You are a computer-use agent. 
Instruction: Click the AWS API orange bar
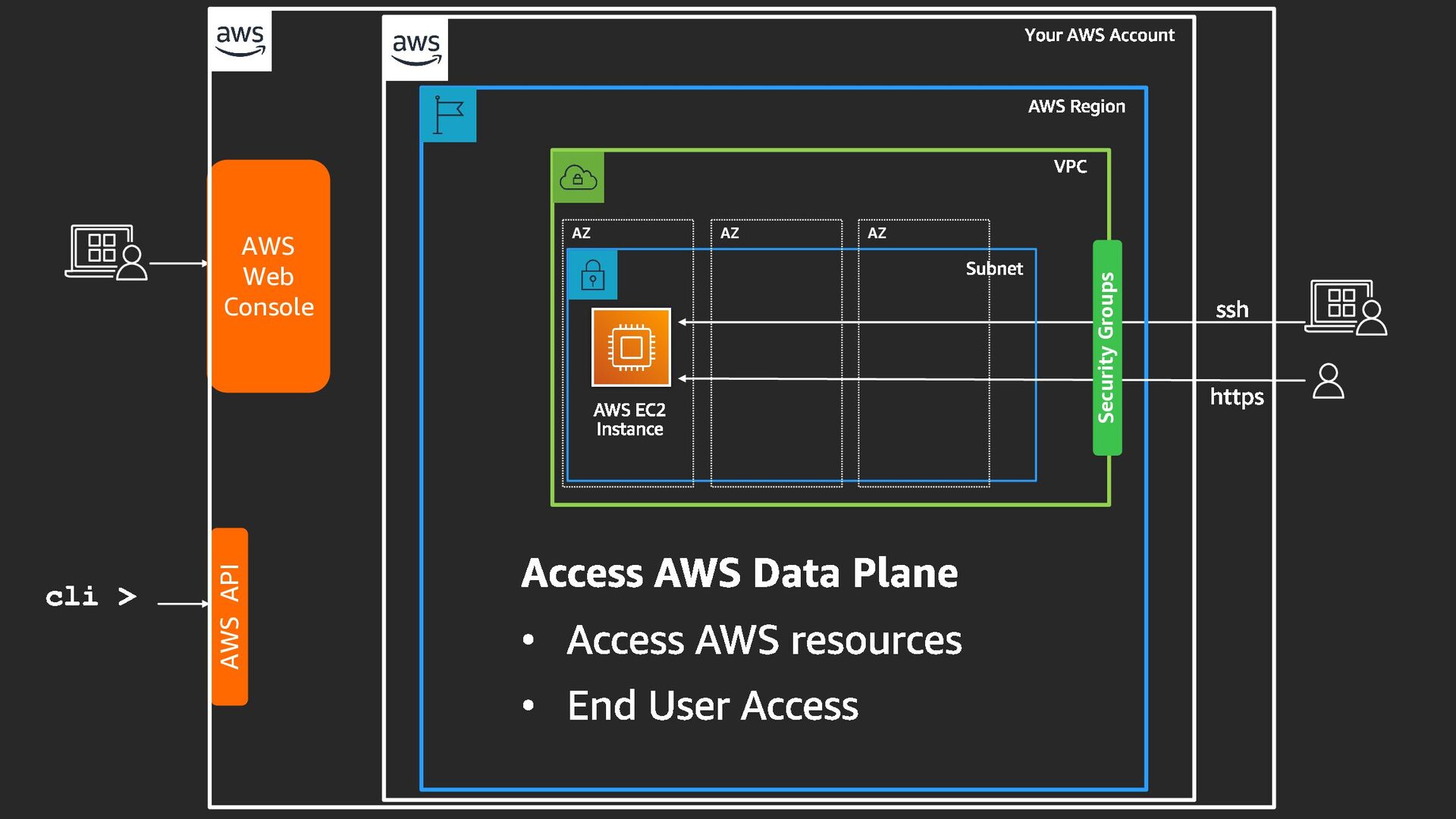230,616
